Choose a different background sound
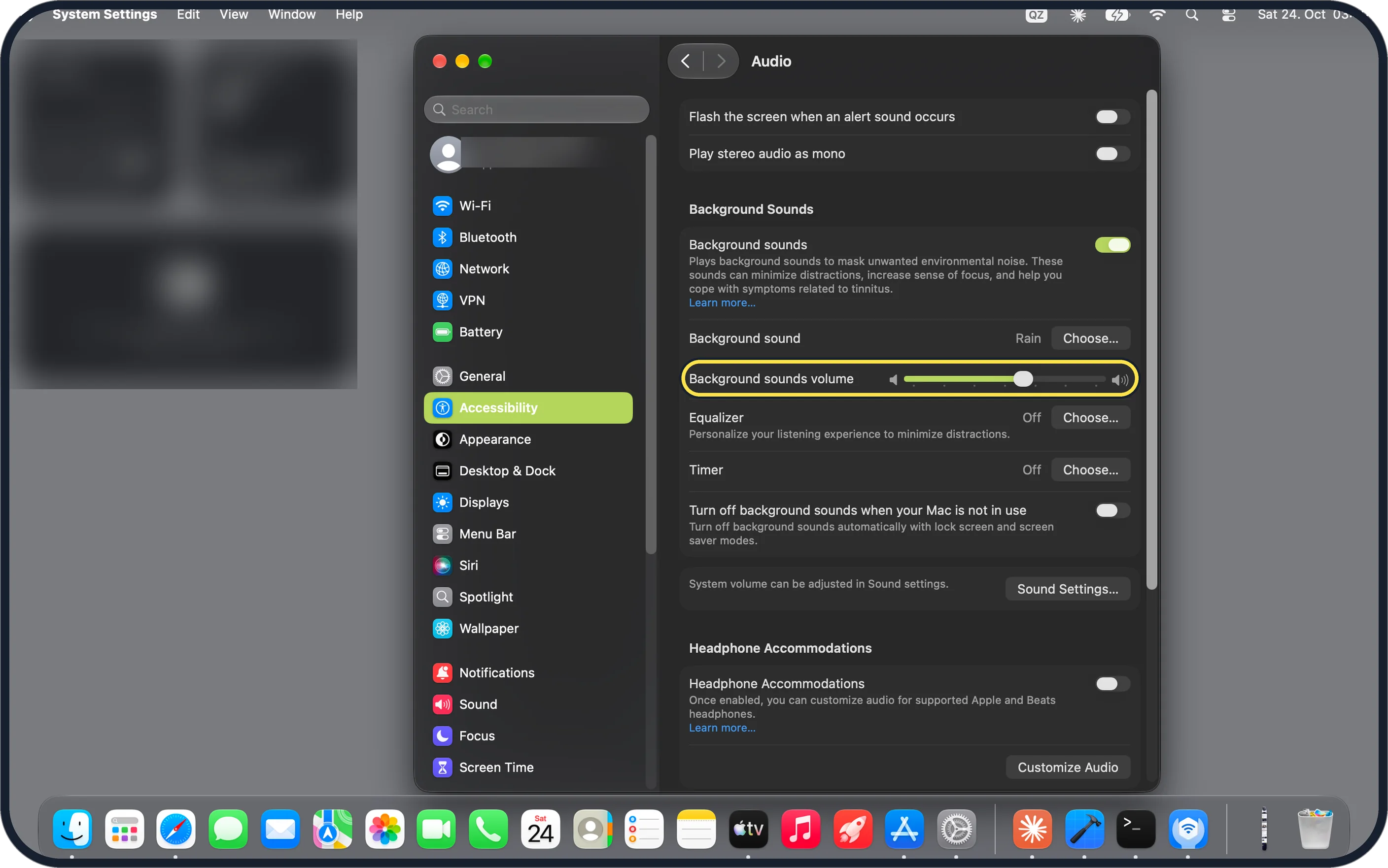Viewport: 1388px width, 868px height. pos(1090,338)
